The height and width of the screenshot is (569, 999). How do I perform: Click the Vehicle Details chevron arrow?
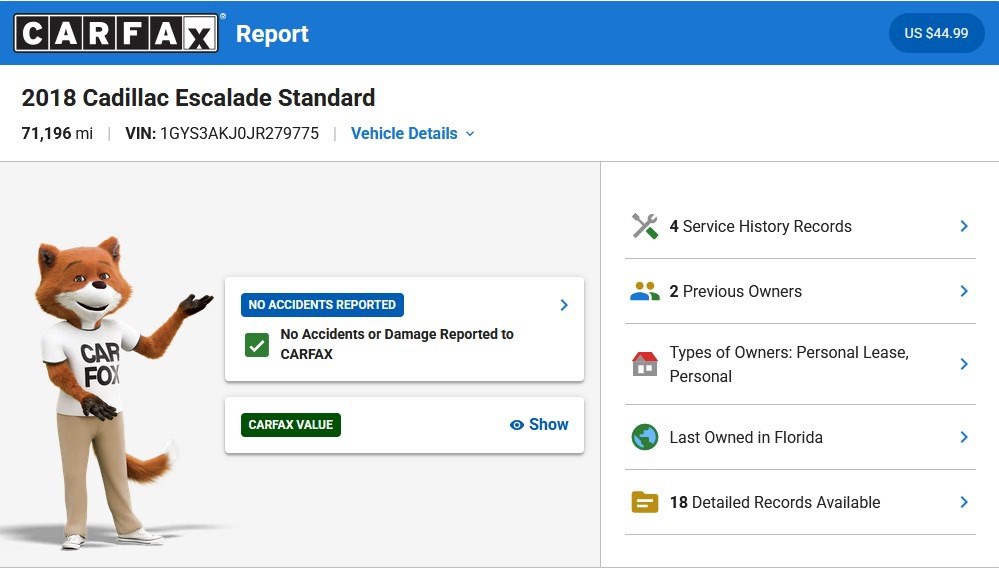[x=470, y=134]
